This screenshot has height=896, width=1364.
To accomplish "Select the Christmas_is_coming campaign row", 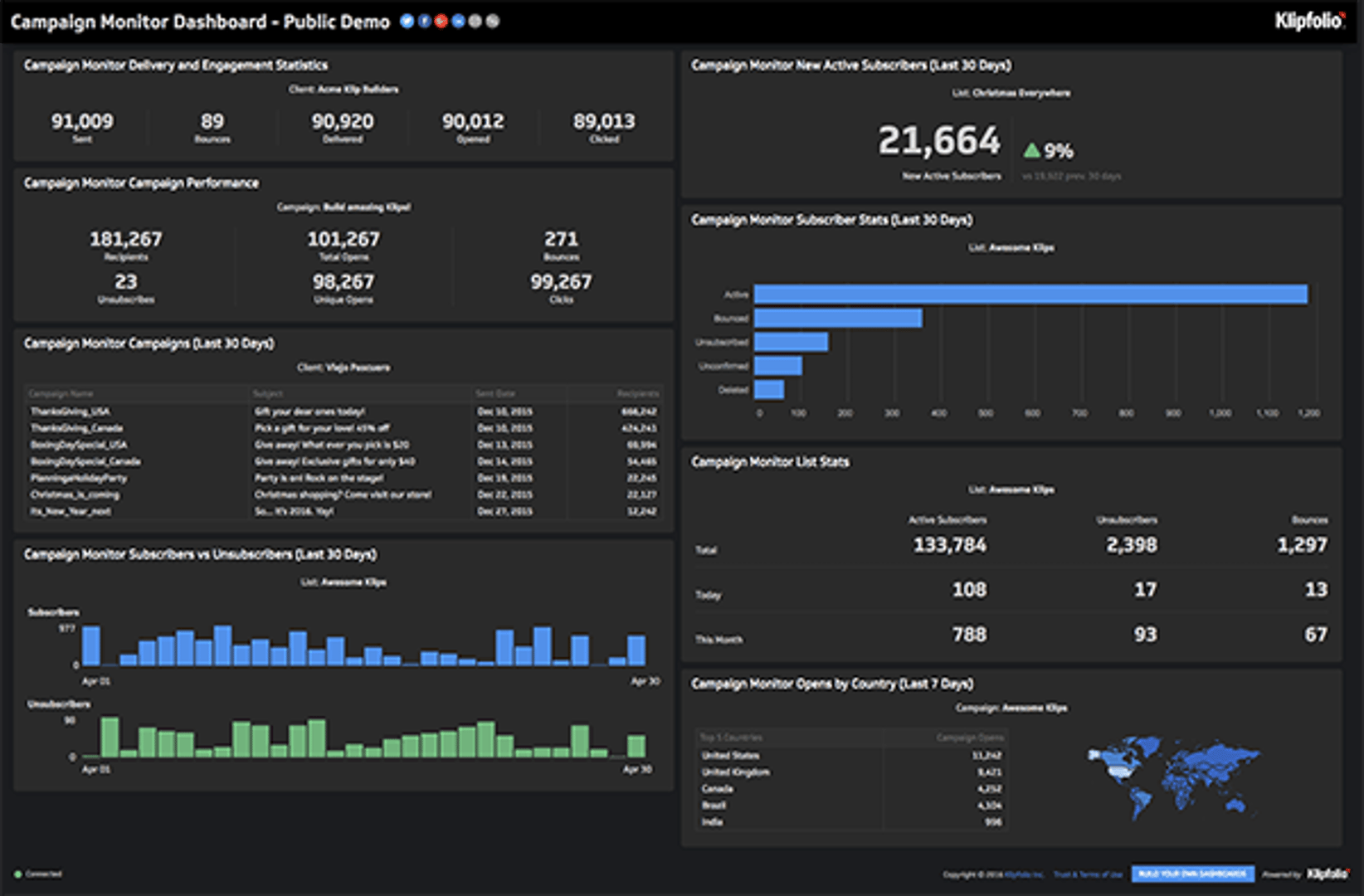I will click(343, 494).
